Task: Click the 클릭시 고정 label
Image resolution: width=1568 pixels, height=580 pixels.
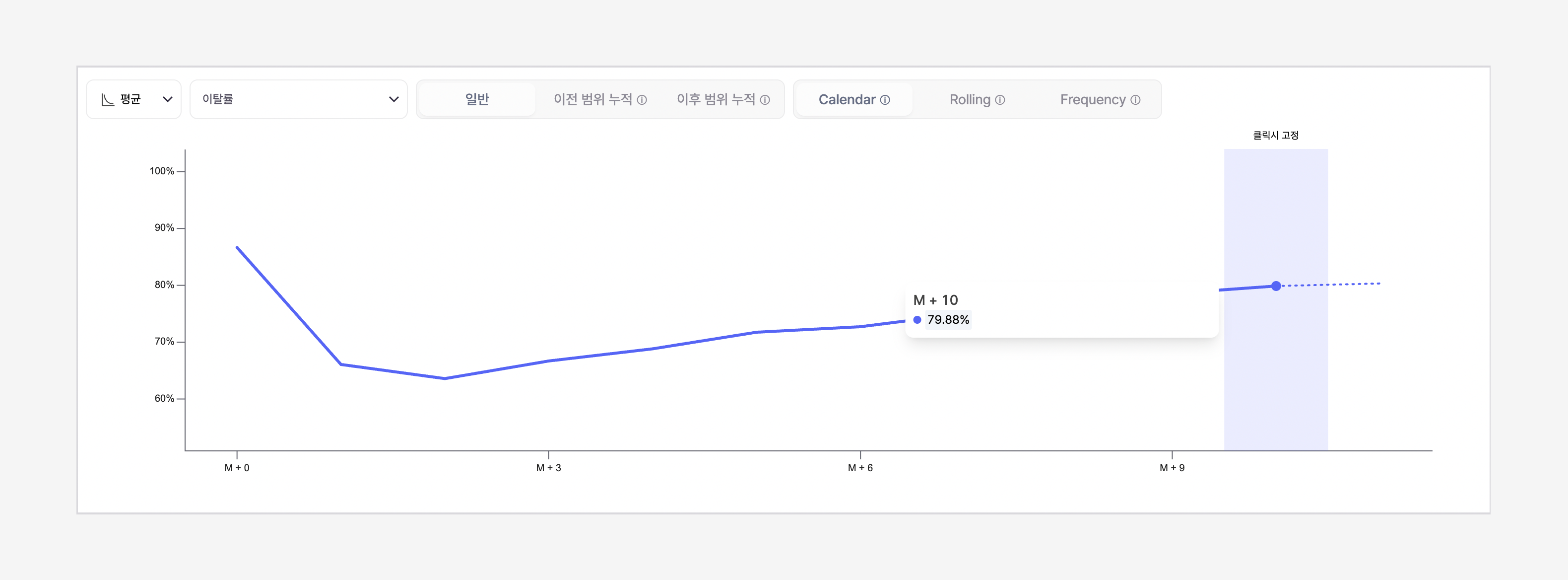Action: pos(1275,135)
